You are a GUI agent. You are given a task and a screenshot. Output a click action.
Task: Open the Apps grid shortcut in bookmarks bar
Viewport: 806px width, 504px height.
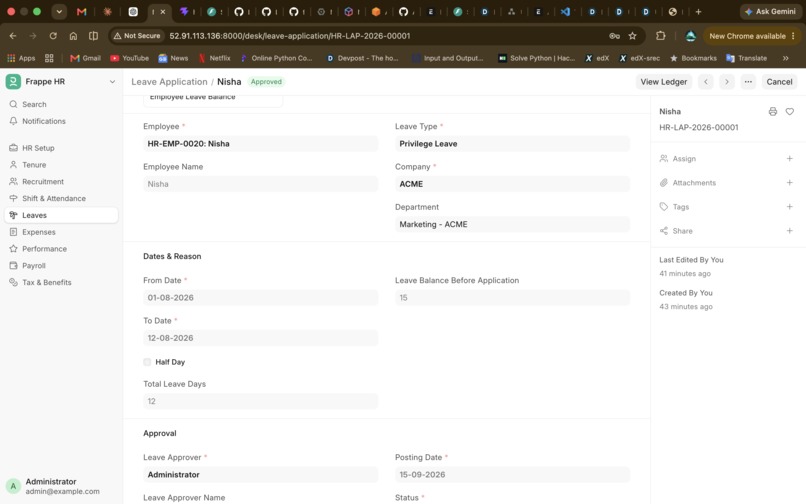click(21, 58)
